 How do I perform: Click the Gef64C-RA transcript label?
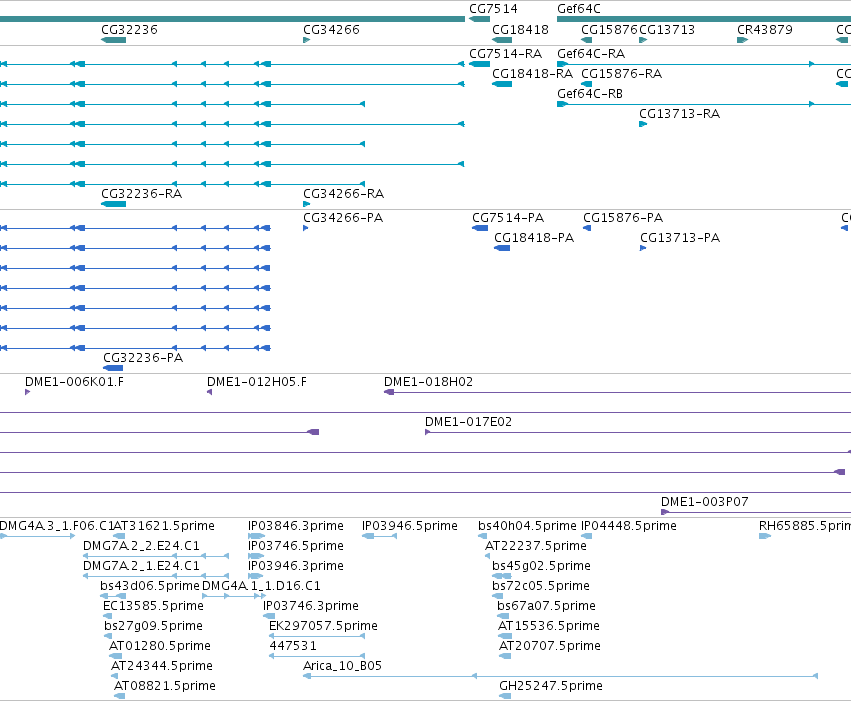[591, 54]
